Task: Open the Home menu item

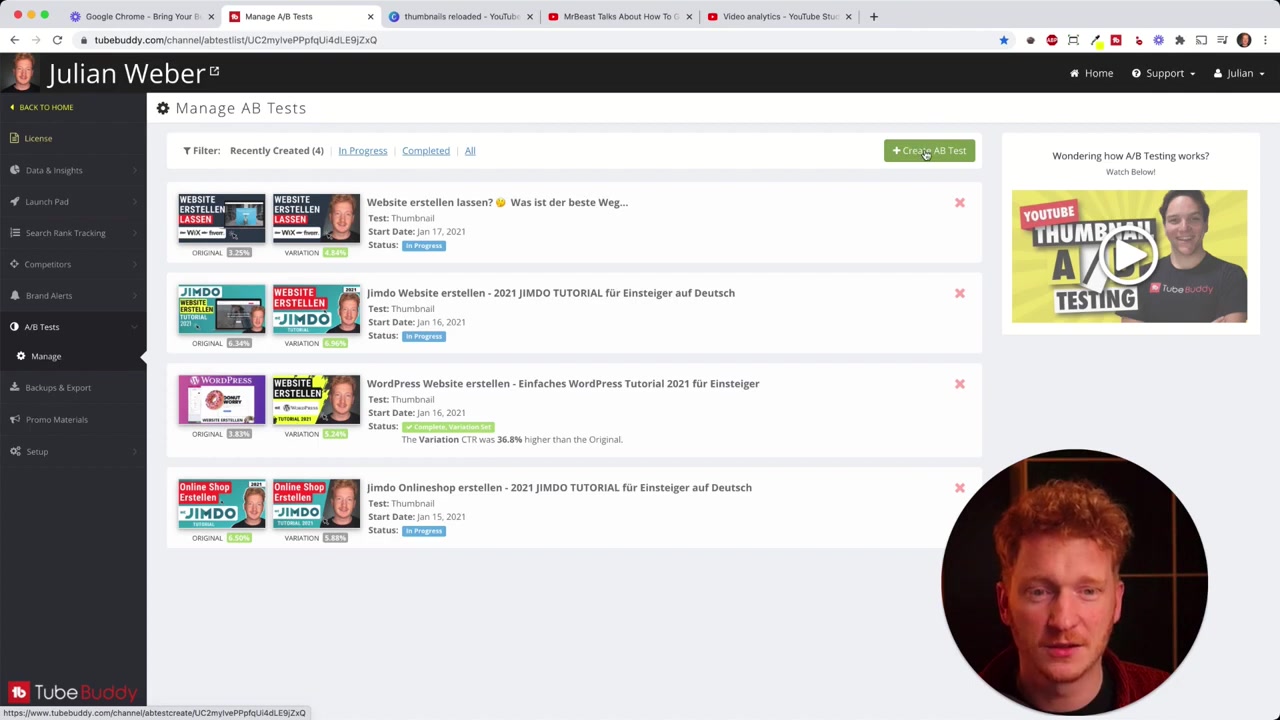Action: coord(1091,73)
